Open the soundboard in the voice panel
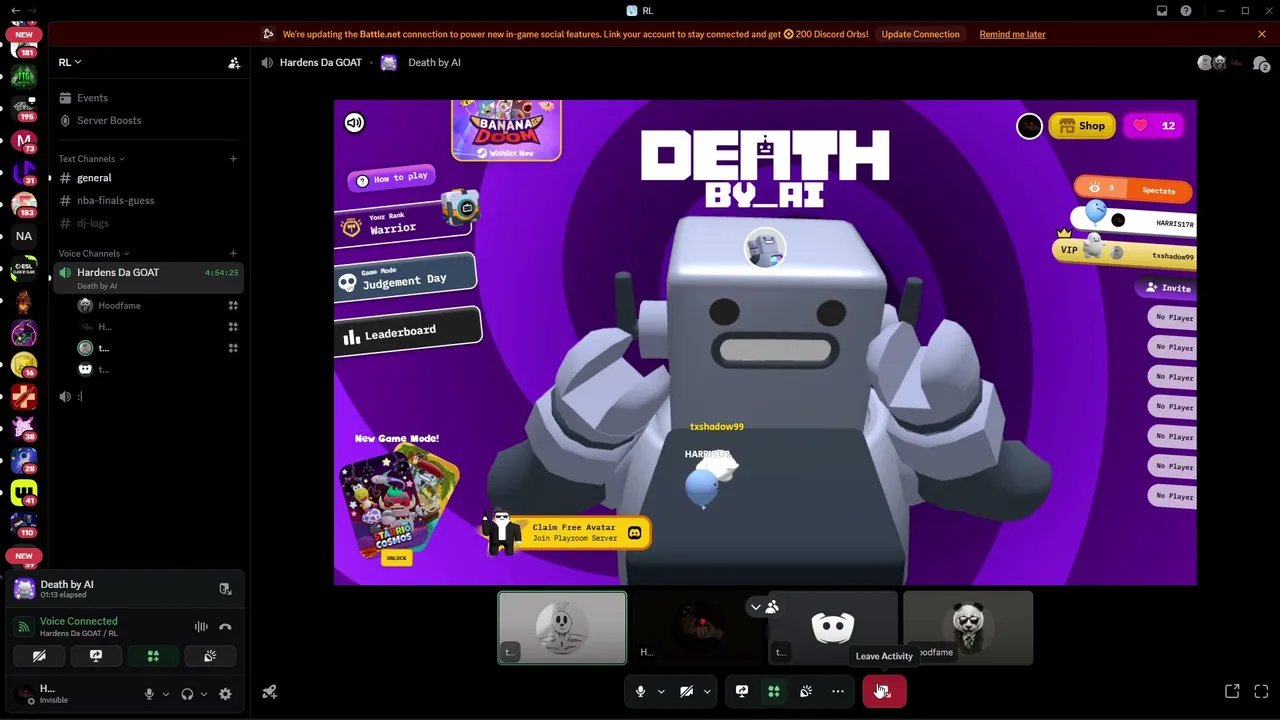This screenshot has height=720, width=1280. point(210,656)
